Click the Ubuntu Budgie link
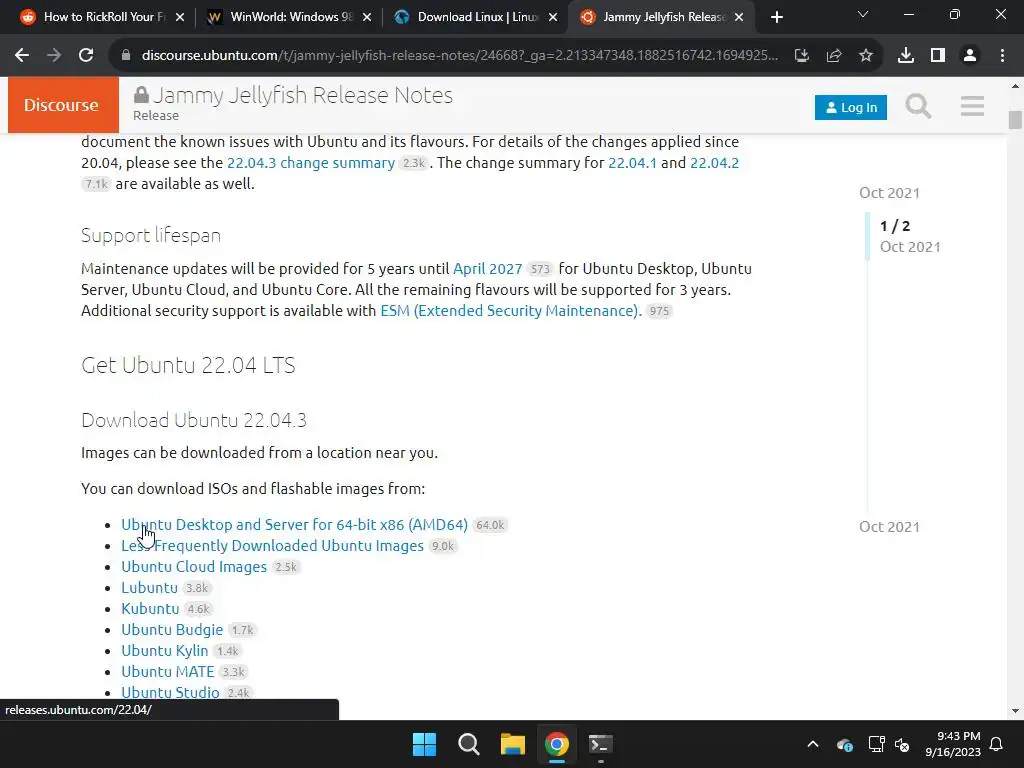 click(x=172, y=630)
